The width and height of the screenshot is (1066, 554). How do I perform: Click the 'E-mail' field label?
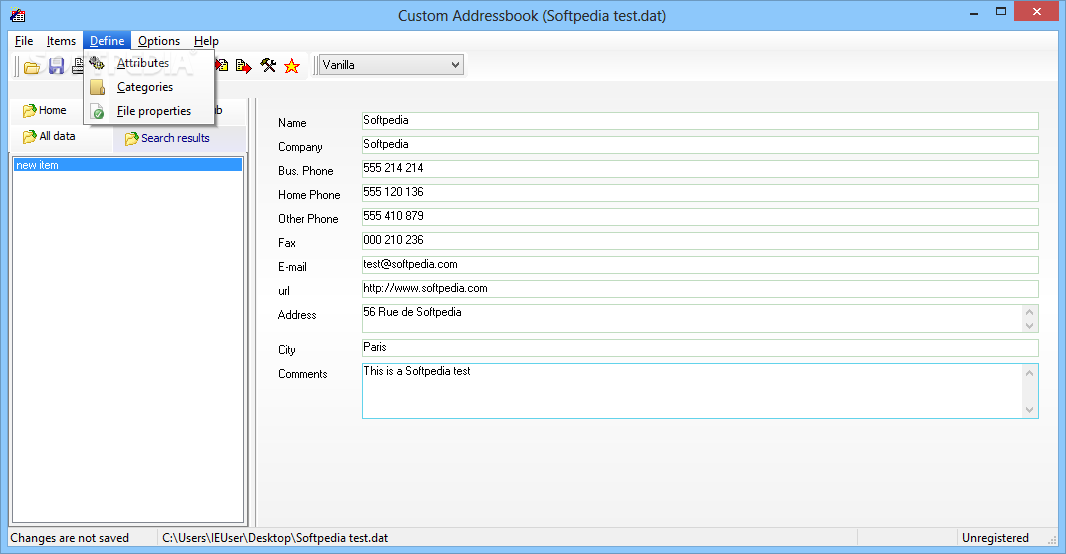[x=292, y=267]
